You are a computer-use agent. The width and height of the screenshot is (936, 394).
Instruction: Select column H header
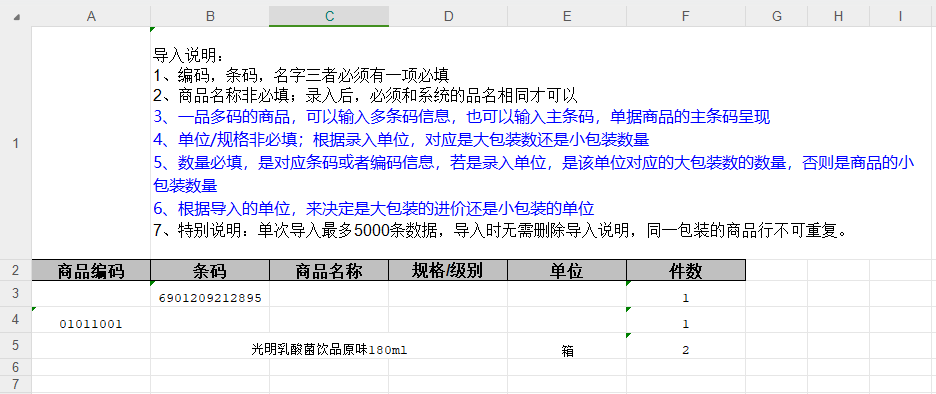(838, 16)
